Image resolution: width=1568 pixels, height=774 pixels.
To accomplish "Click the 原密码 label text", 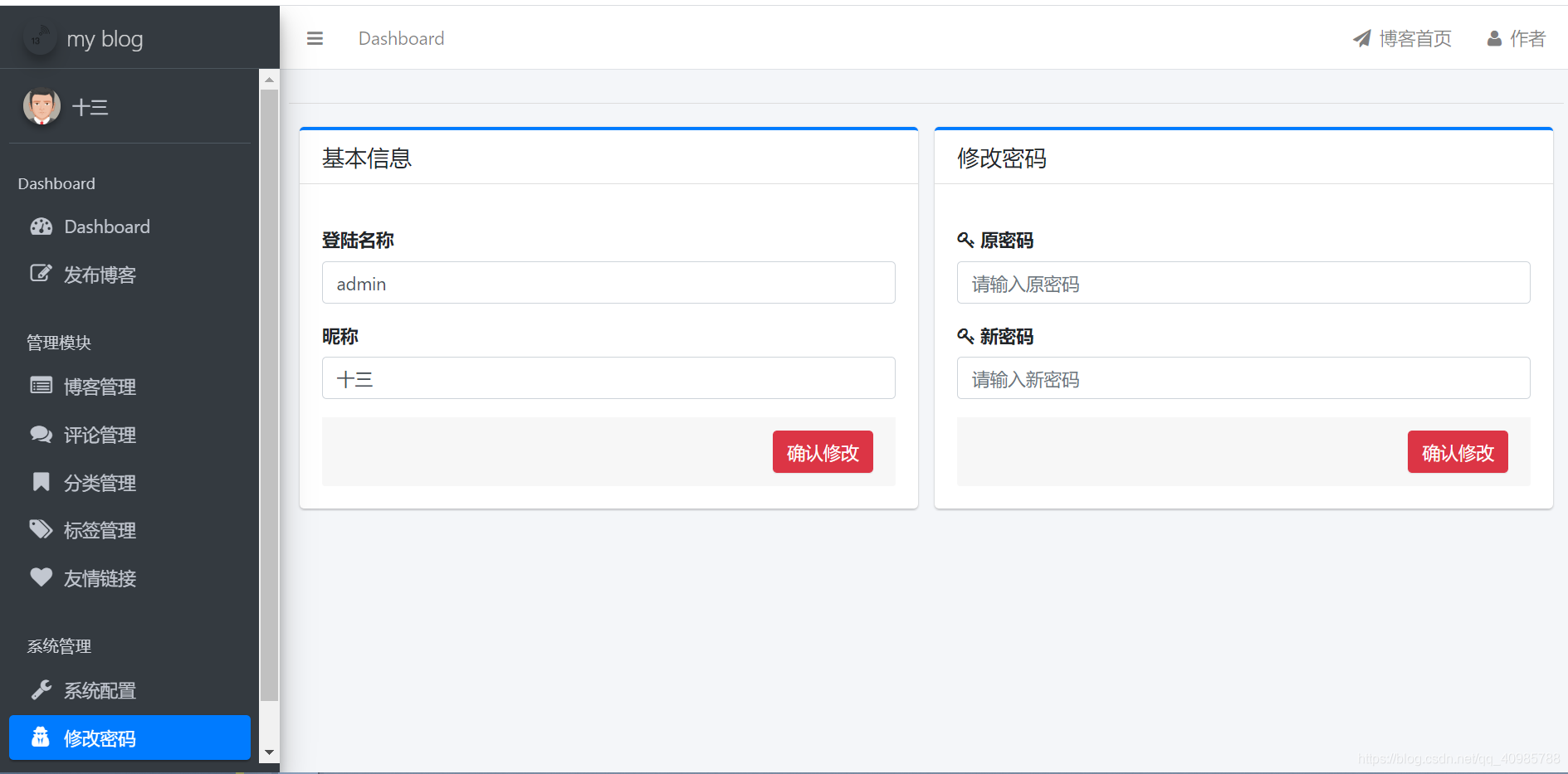I will tap(1007, 240).
